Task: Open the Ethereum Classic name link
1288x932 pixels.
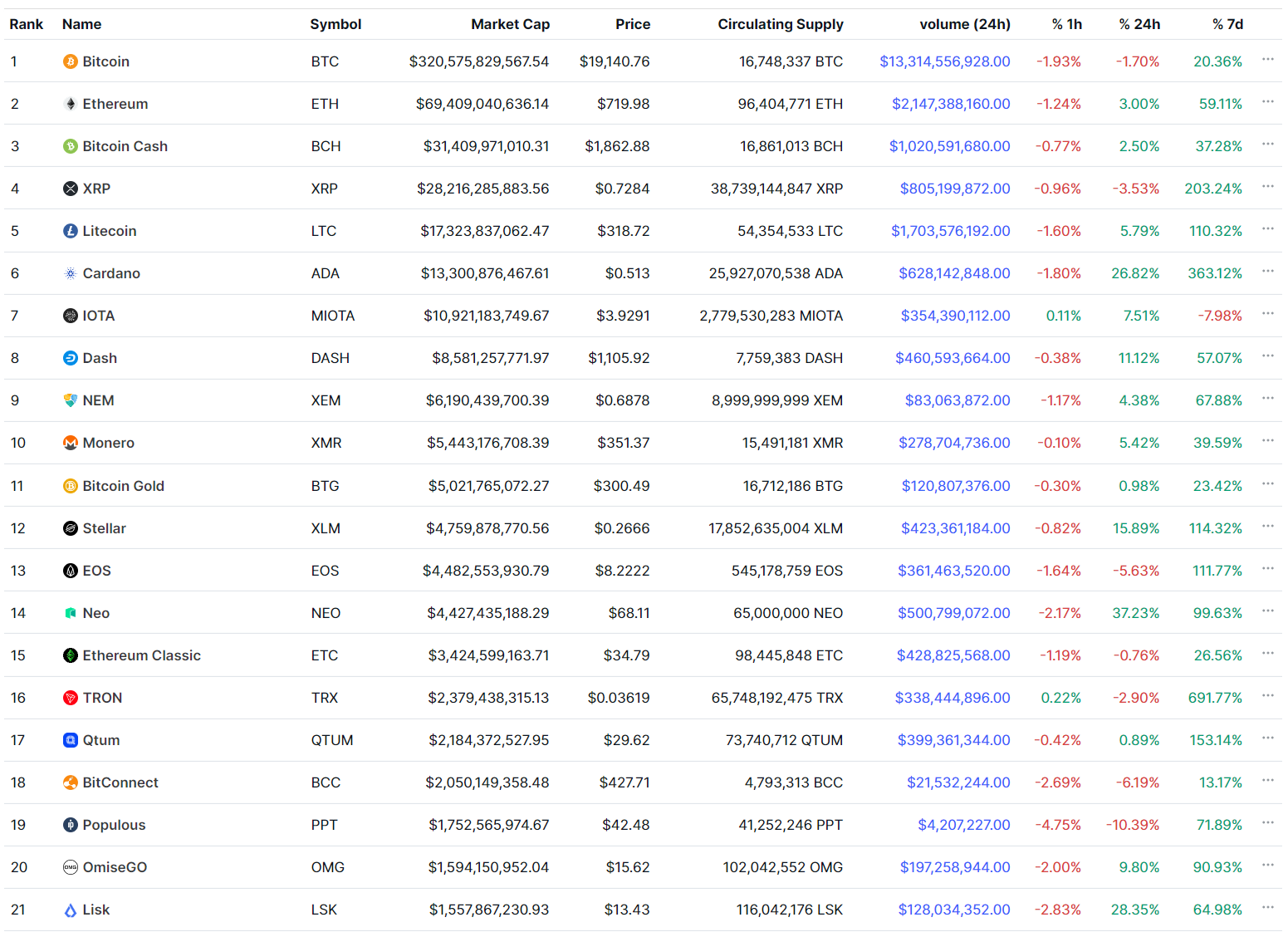Action: click(142, 655)
